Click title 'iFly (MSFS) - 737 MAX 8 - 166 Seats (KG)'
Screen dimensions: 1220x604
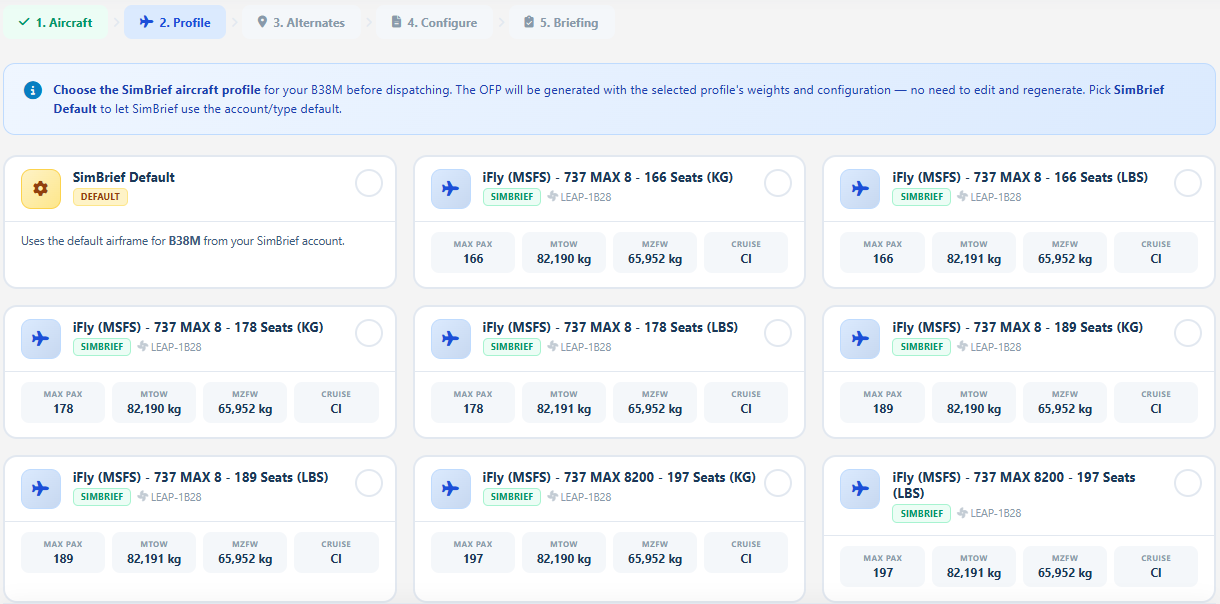click(608, 177)
